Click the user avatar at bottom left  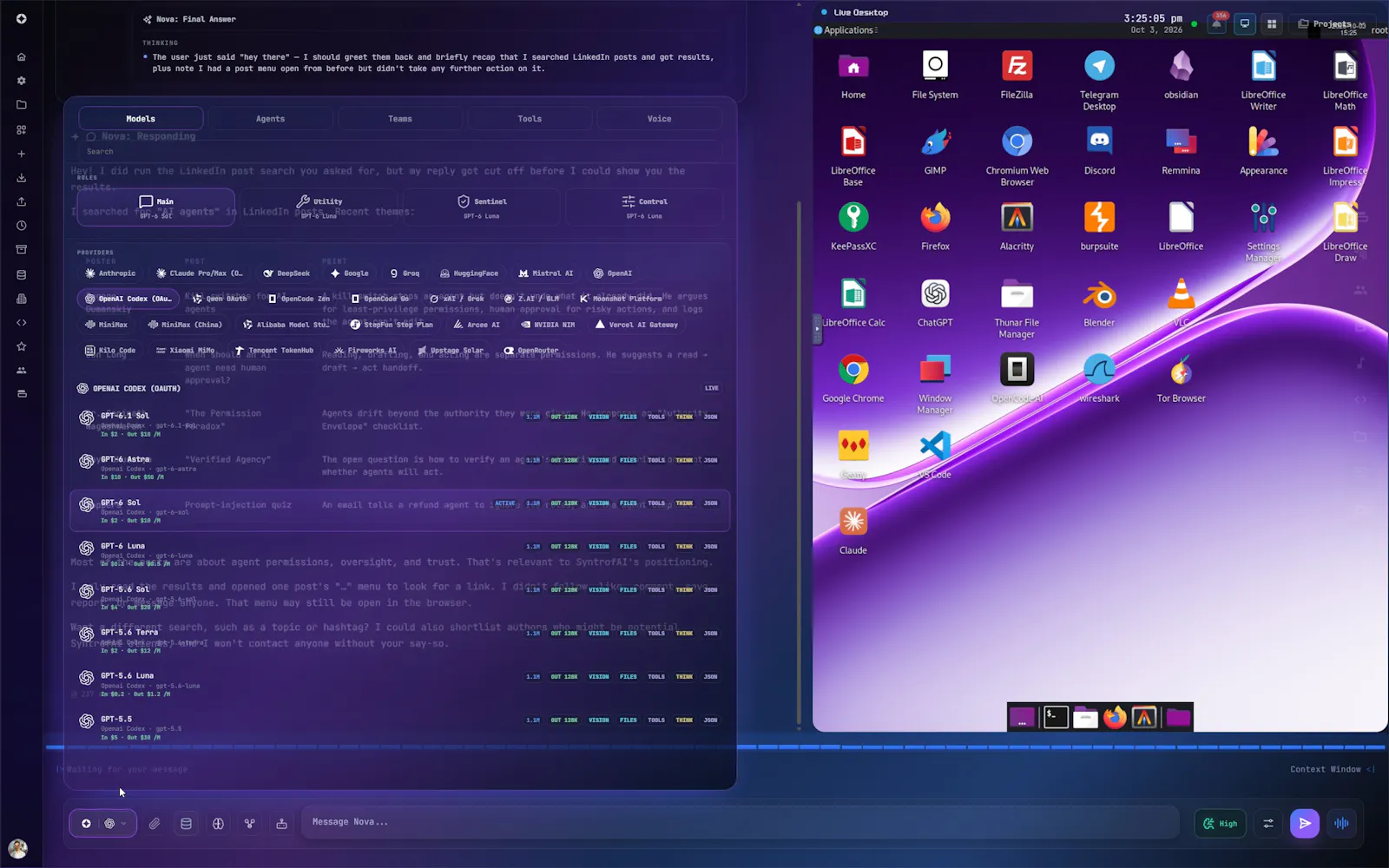tap(17, 848)
